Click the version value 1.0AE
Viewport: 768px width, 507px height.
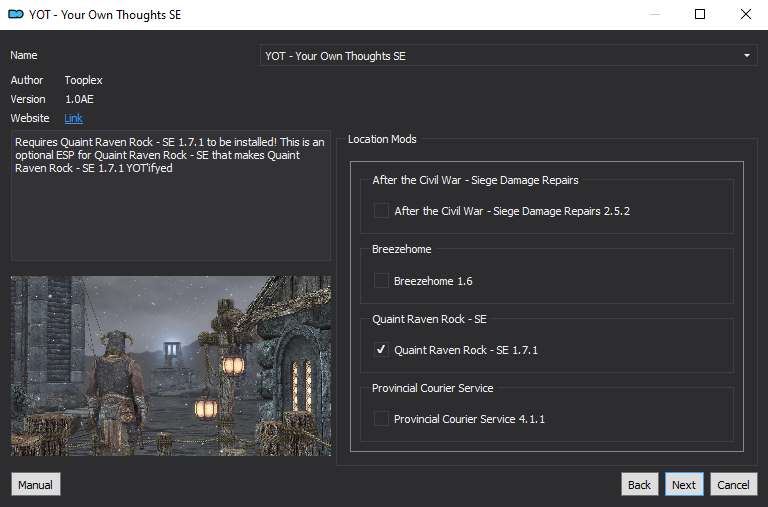click(79, 99)
